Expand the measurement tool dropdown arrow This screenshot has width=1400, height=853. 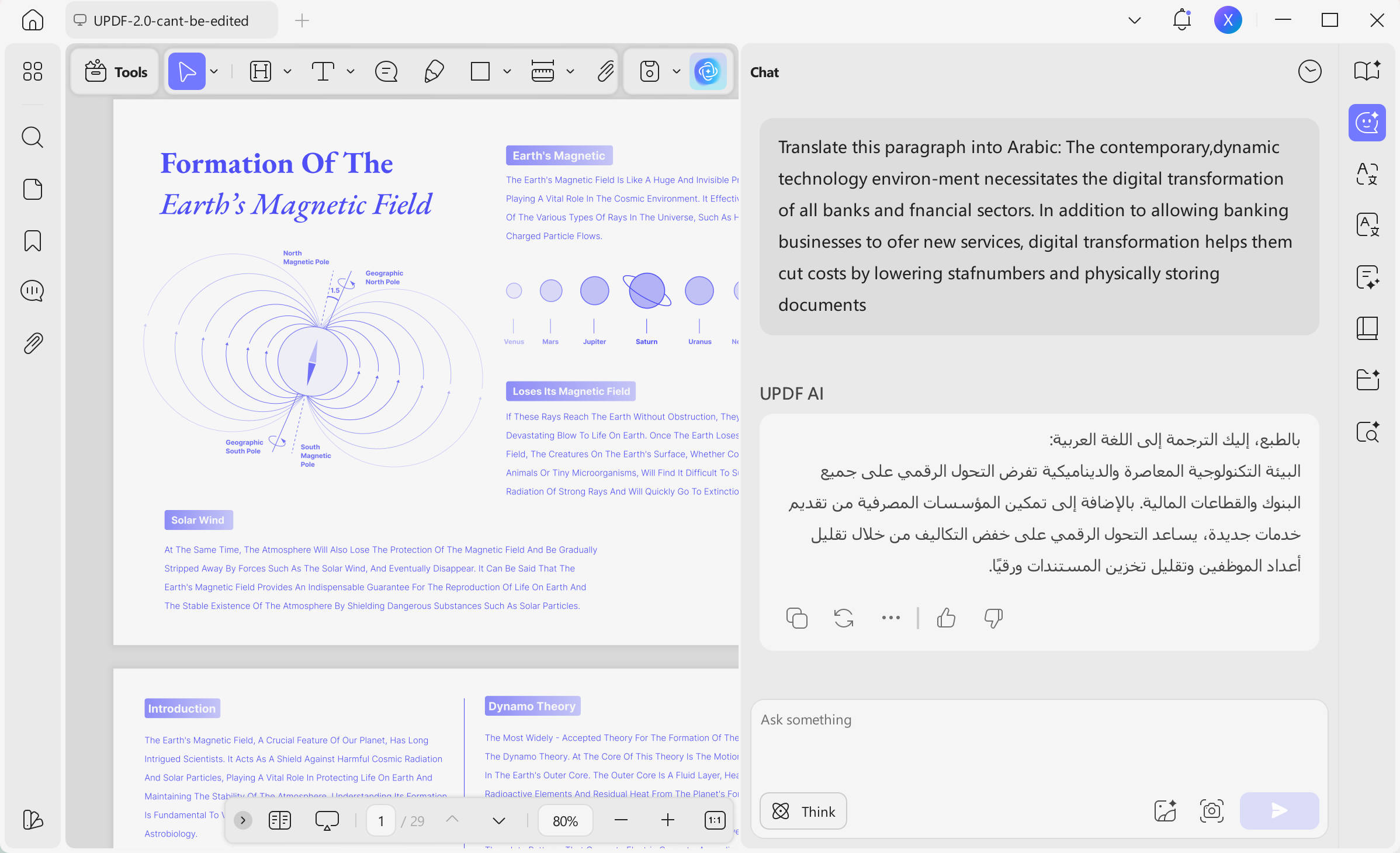pos(570,71)
